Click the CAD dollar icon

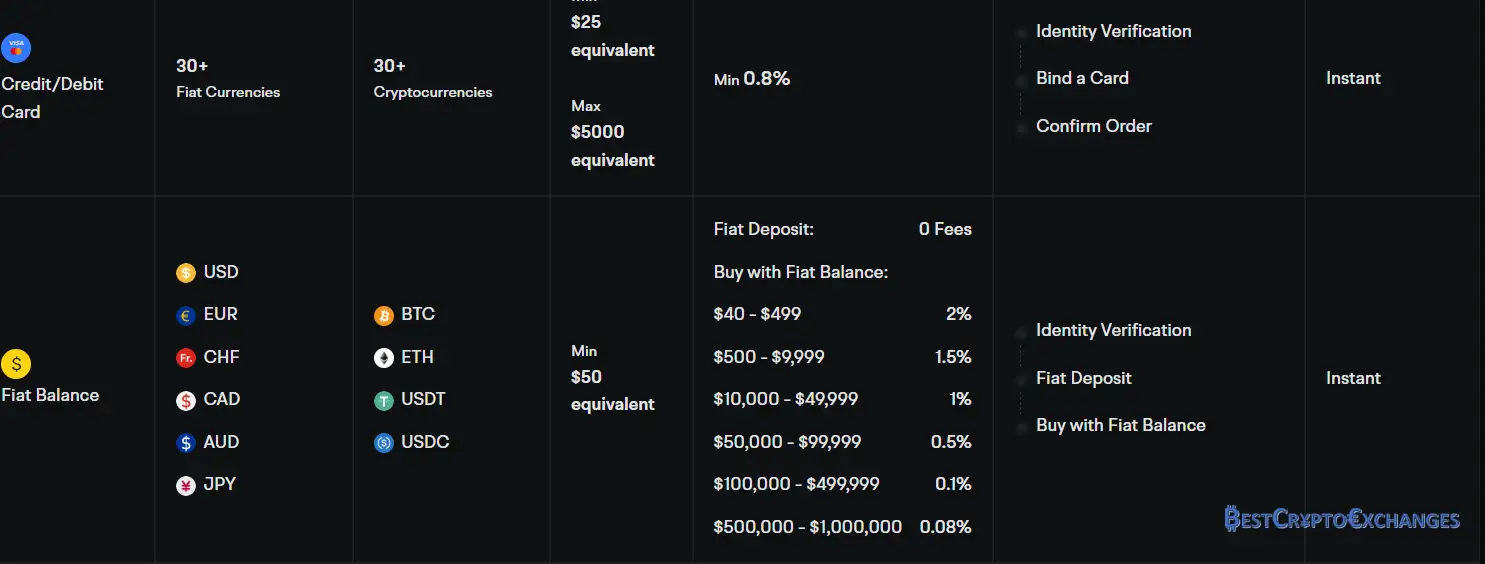pos(185,400)
